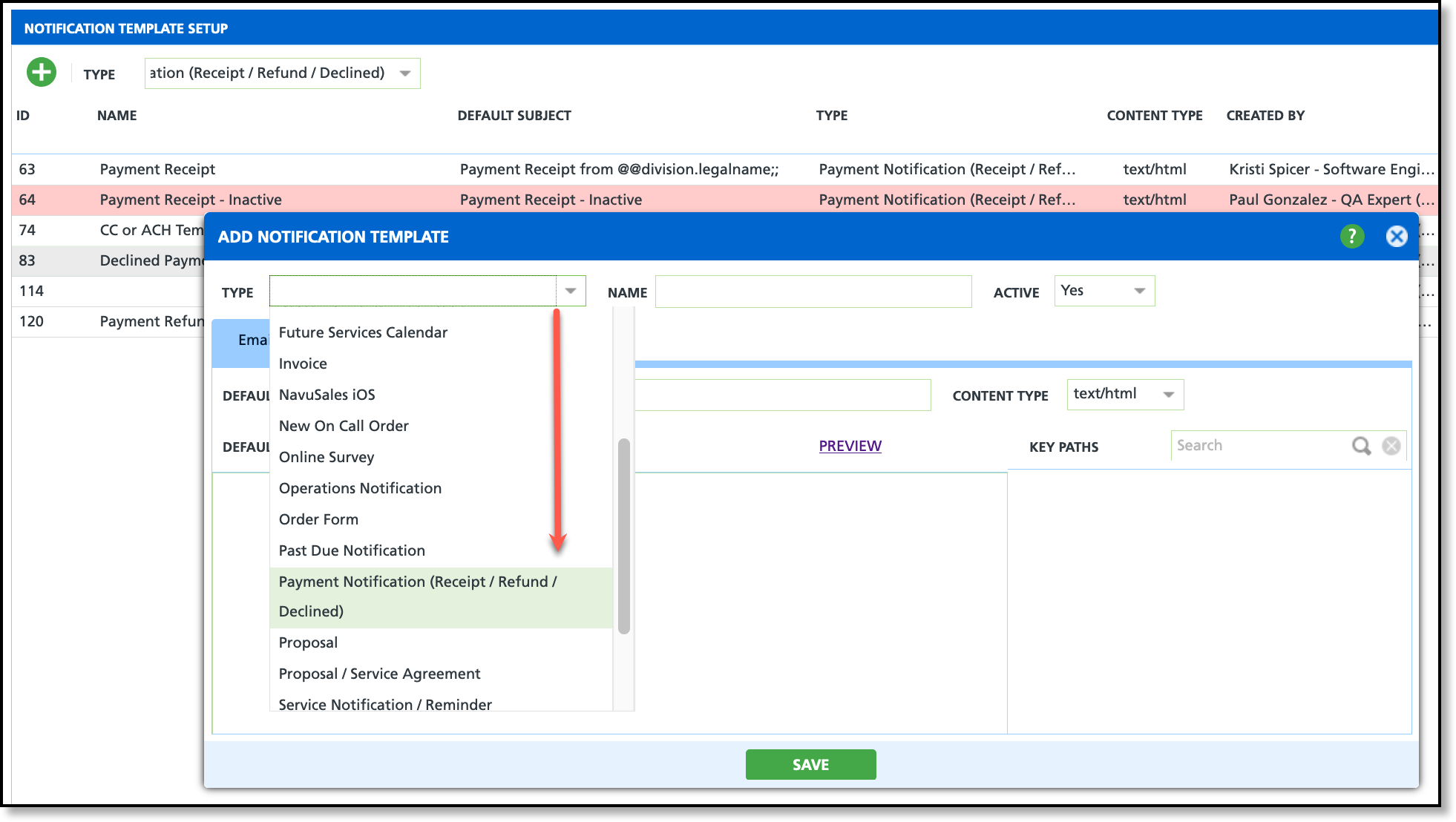Click the green Save button

810,764
